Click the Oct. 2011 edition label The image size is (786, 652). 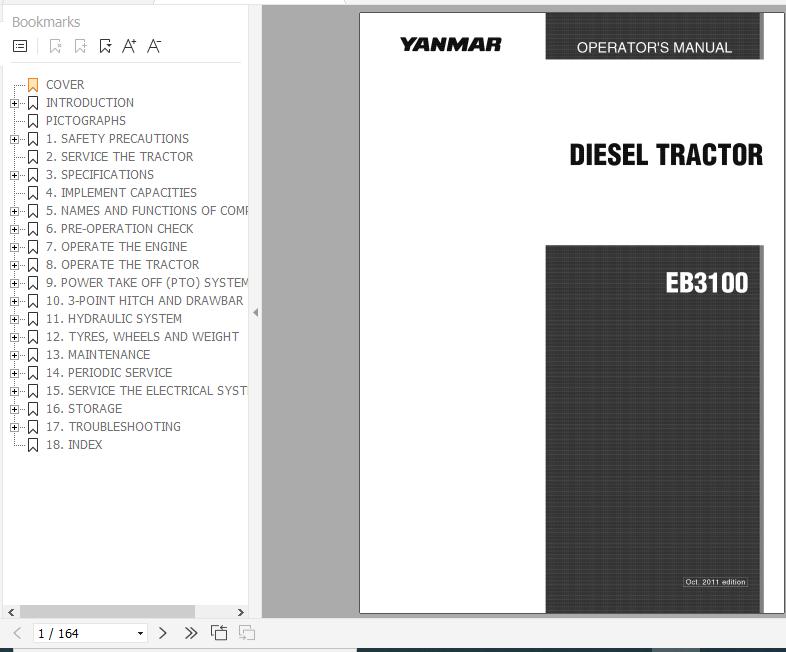point(715,582)
